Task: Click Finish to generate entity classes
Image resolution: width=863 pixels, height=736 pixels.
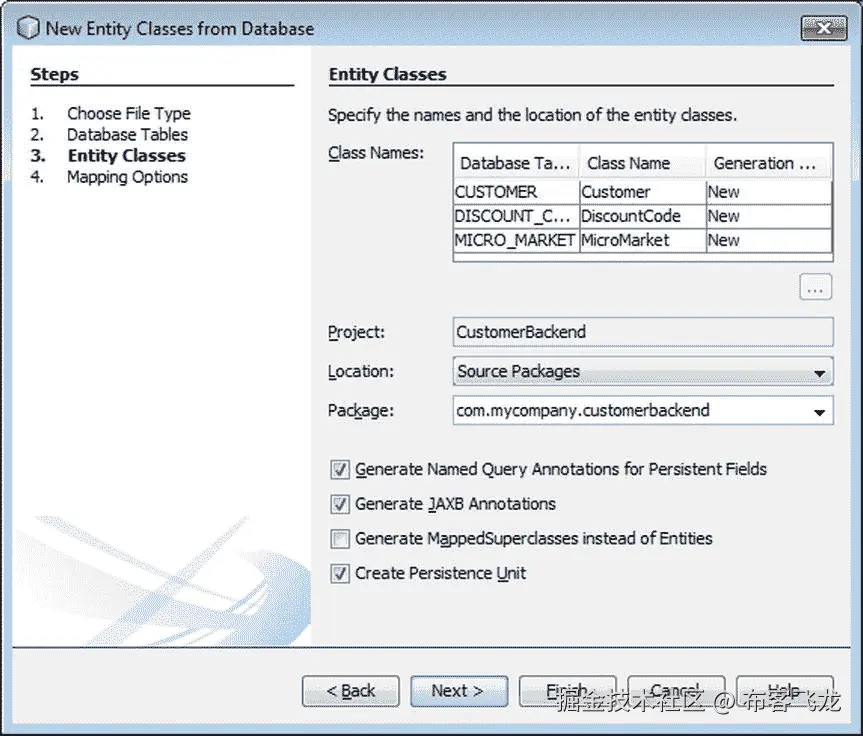Action: [x=567, y=691]
